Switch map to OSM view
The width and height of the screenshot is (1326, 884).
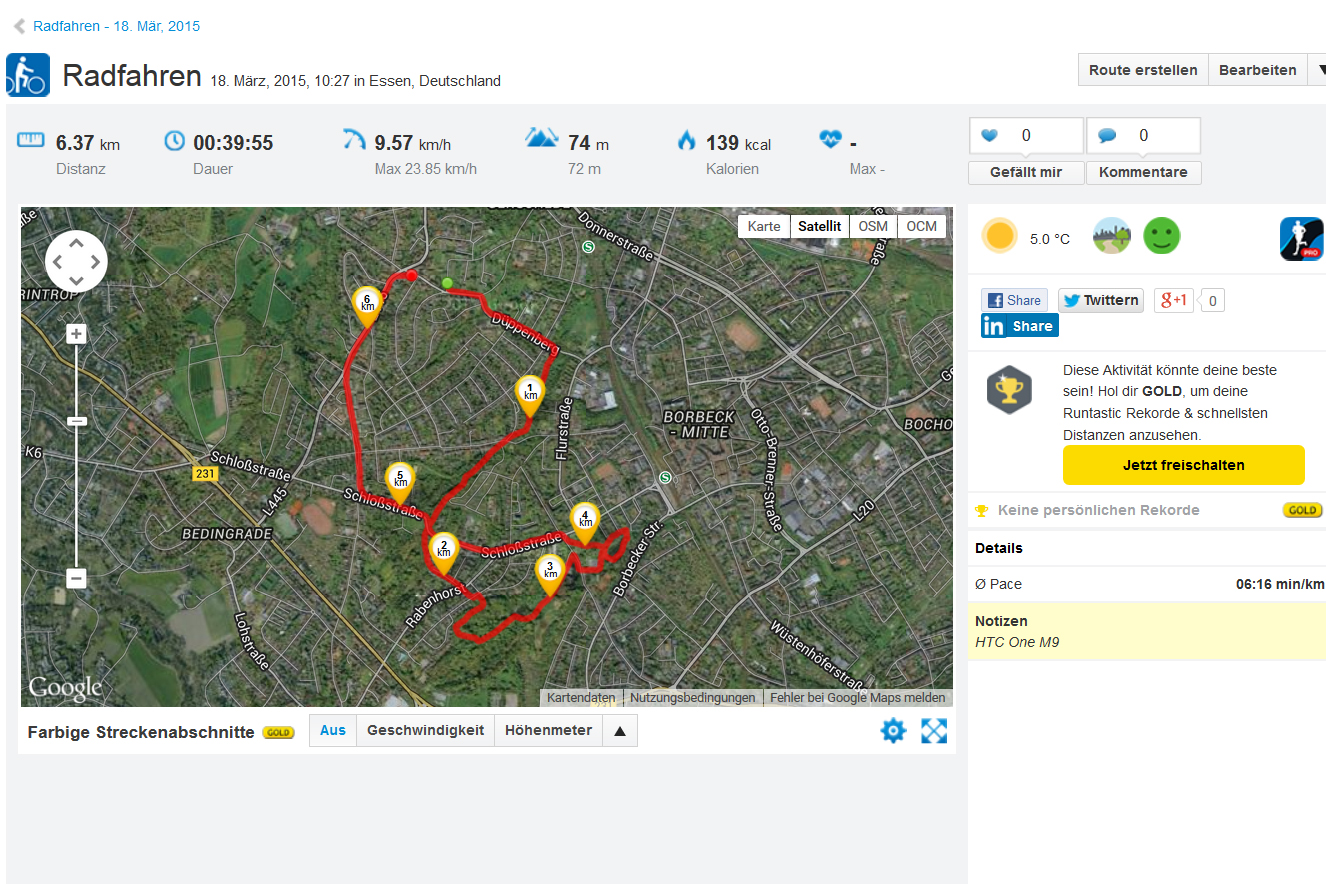[872, 226]
